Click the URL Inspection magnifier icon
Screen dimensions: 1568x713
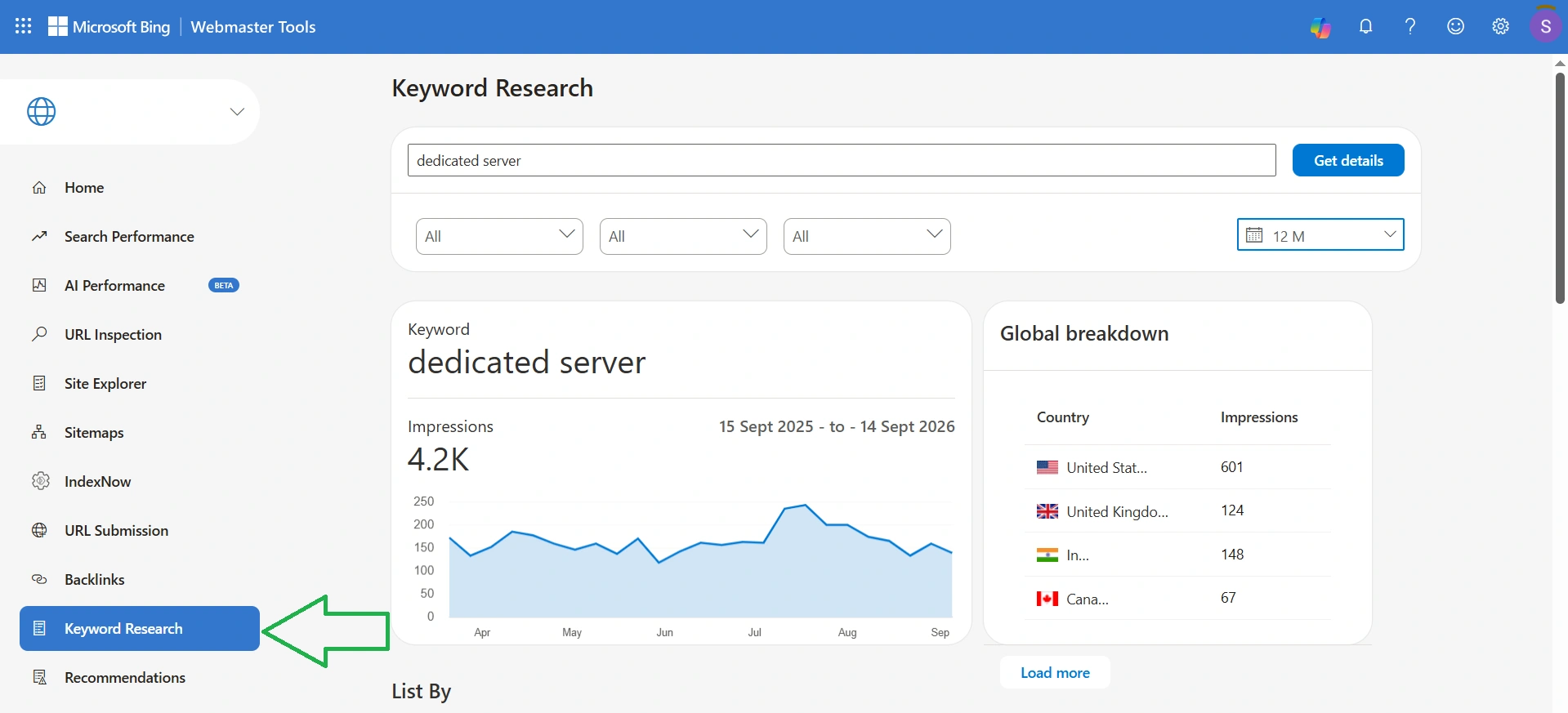pos(39,334)
